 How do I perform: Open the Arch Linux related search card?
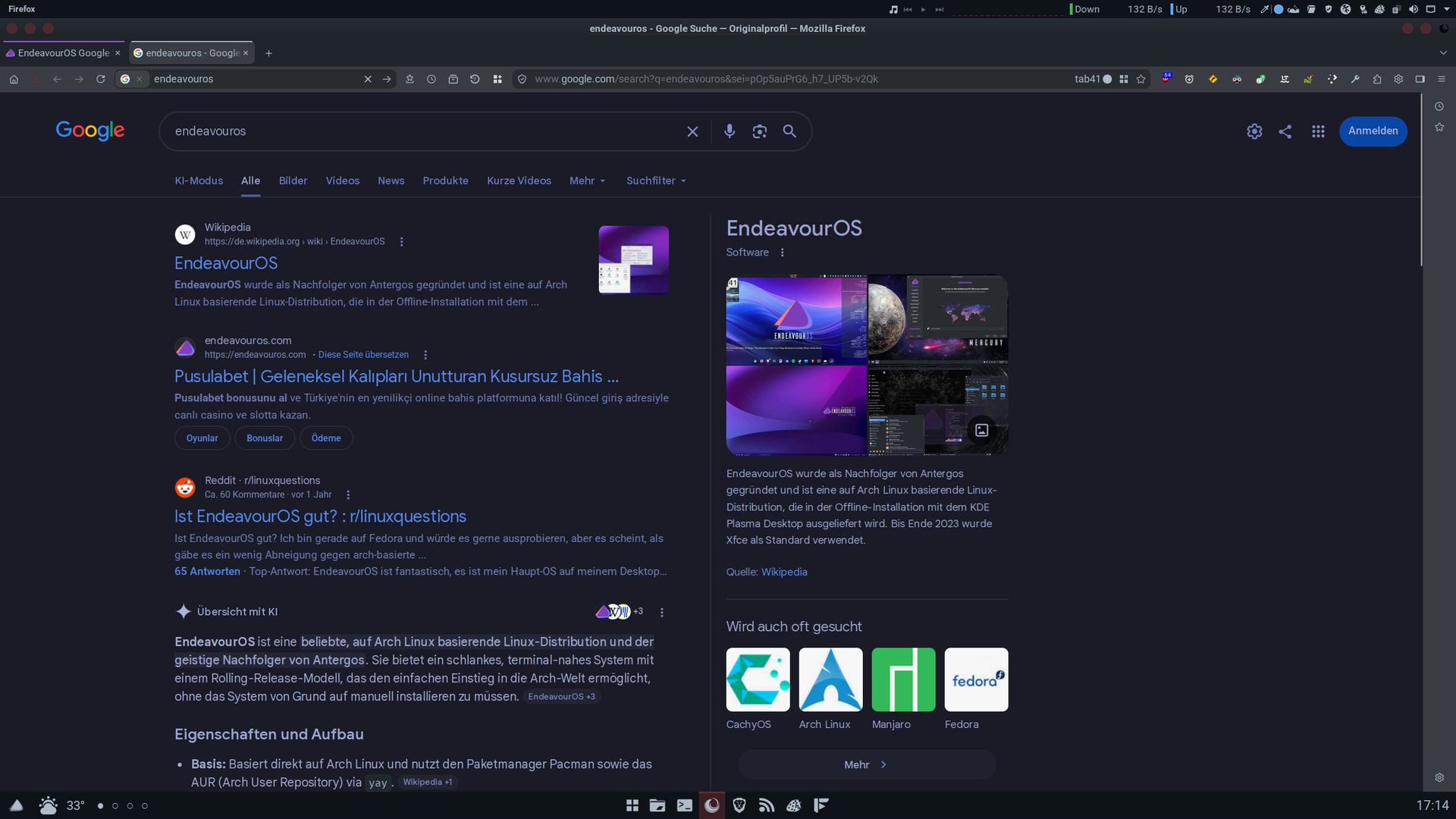pos(830,689)
